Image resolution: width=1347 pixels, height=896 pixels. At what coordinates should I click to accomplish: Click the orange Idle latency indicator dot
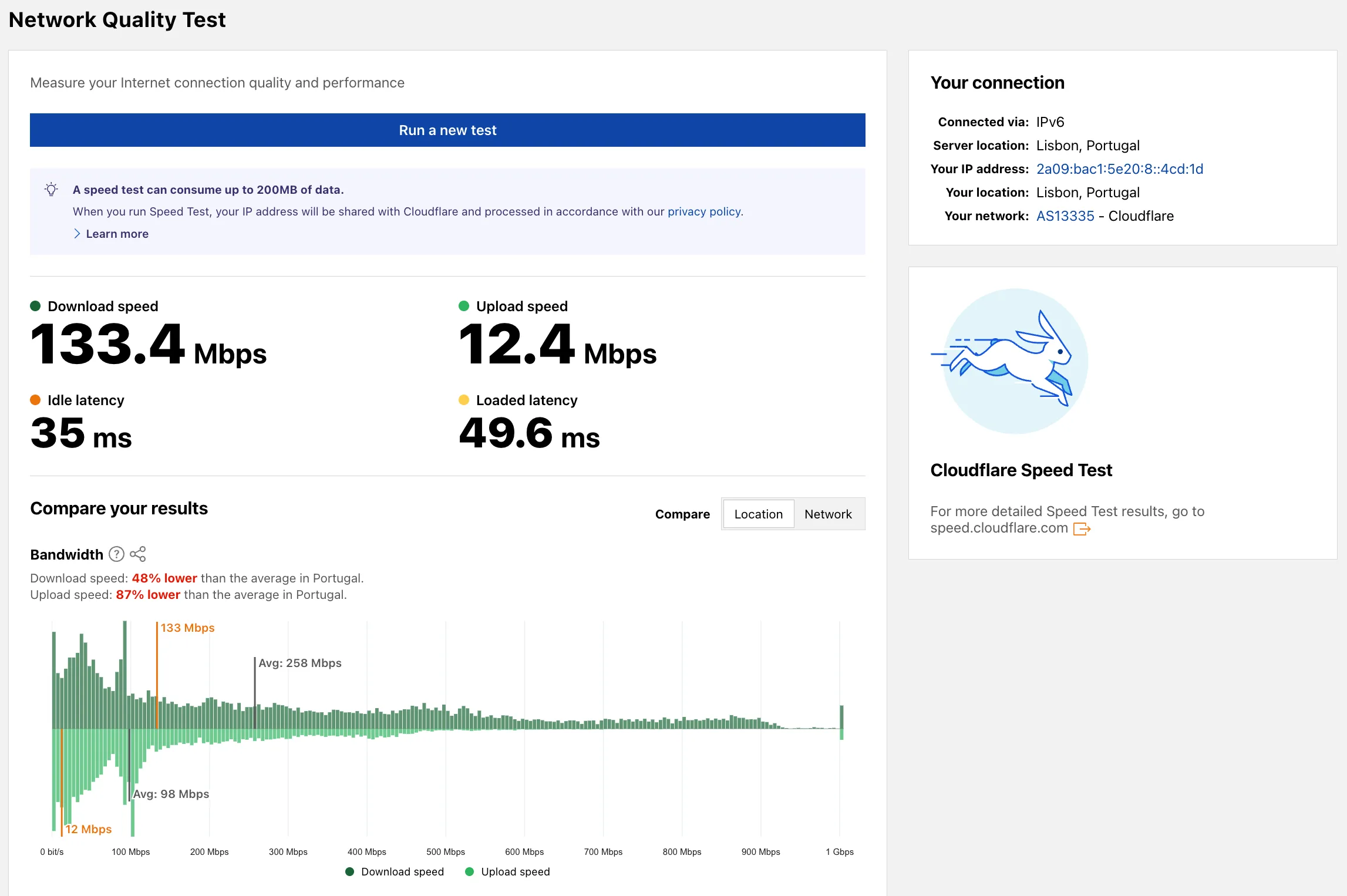36,400
